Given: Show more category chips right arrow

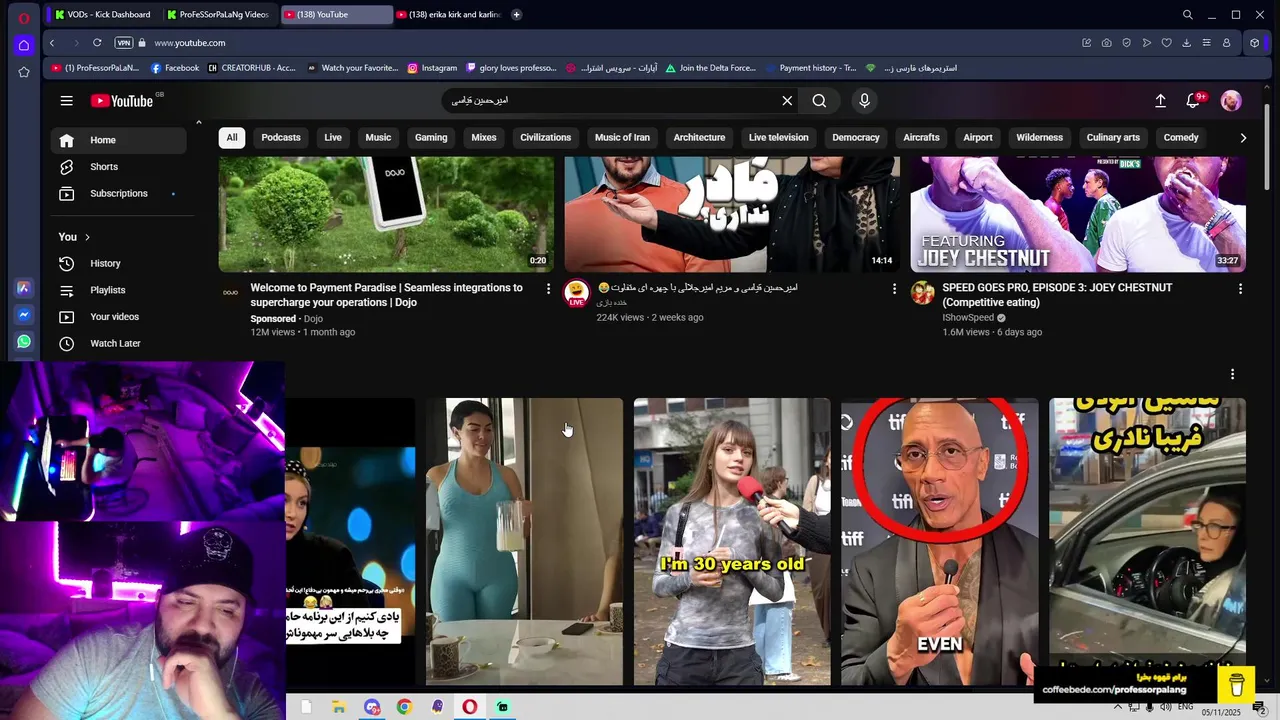Looking at the screenshot, I should pyautogui.click(x=1243, y=138).
